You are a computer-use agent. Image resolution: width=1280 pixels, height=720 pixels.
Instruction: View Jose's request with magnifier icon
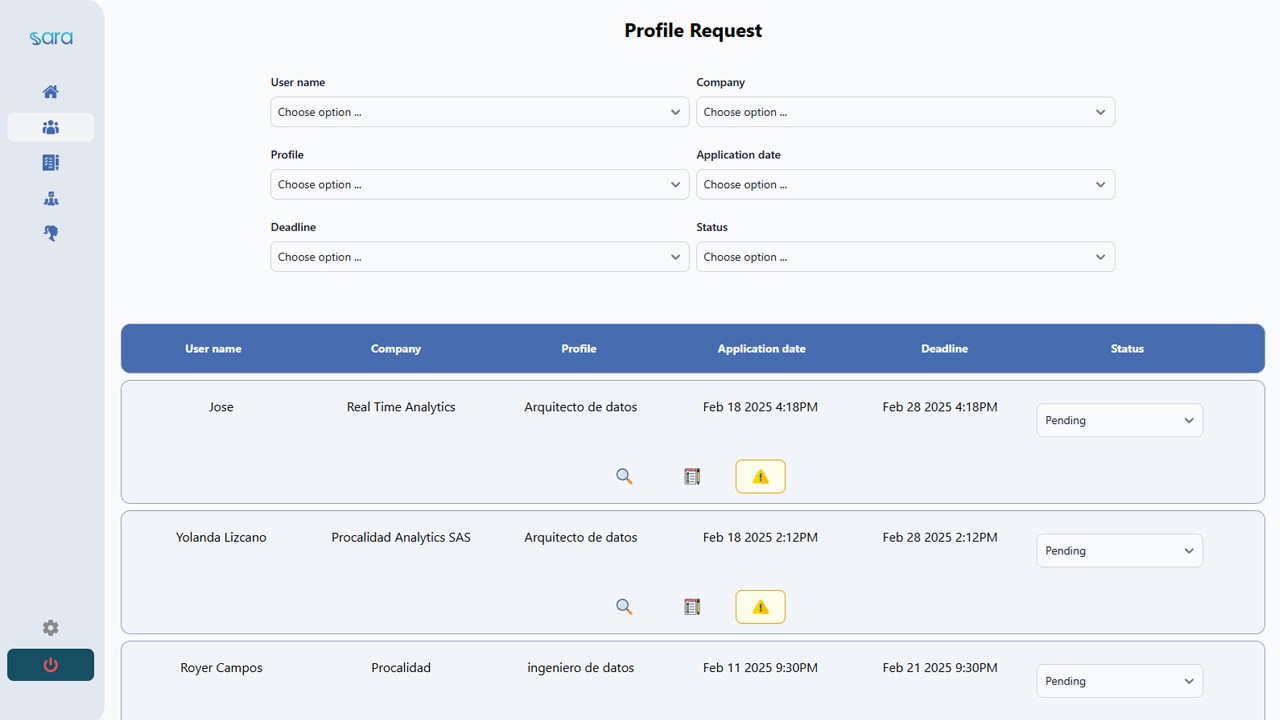[624, 476]
